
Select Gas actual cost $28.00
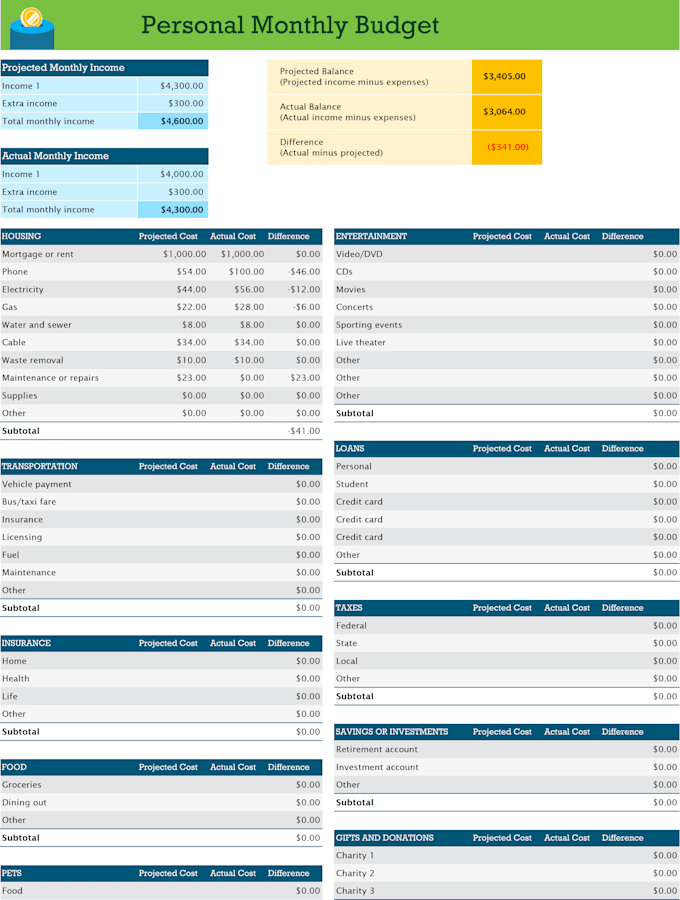point(249,307)
